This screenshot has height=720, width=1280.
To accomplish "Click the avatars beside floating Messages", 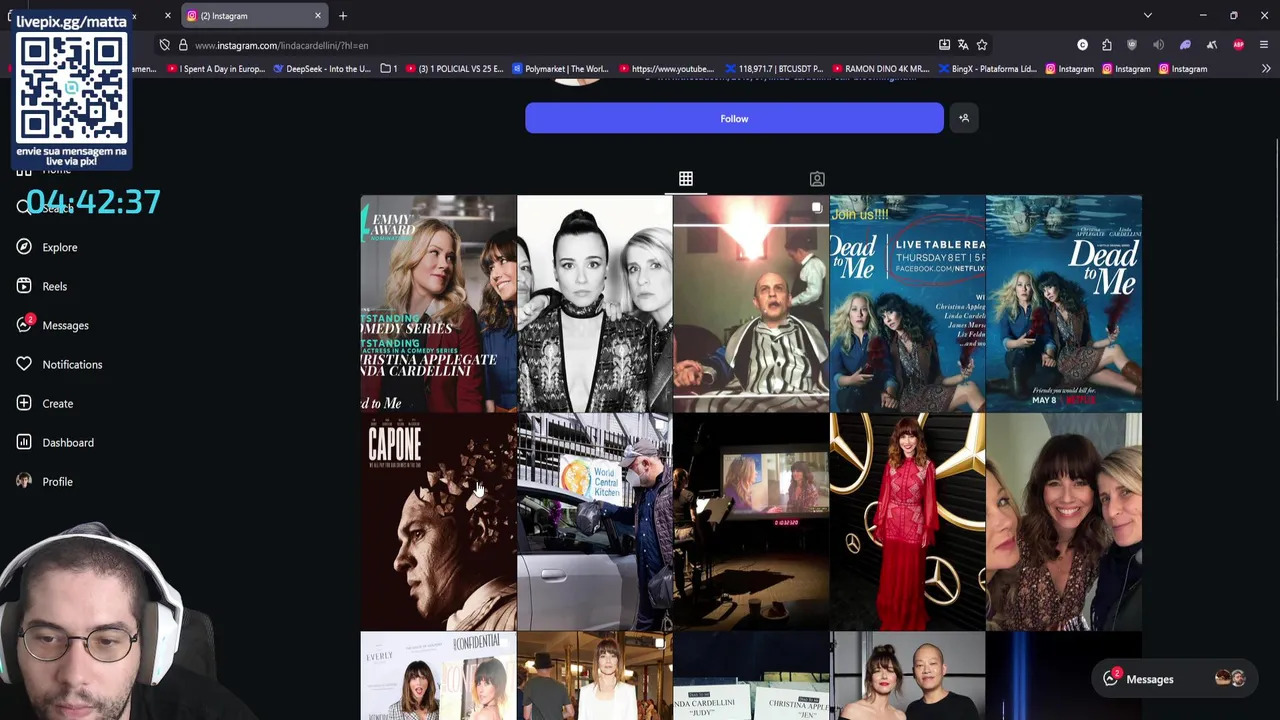I will pos(1230,679).
